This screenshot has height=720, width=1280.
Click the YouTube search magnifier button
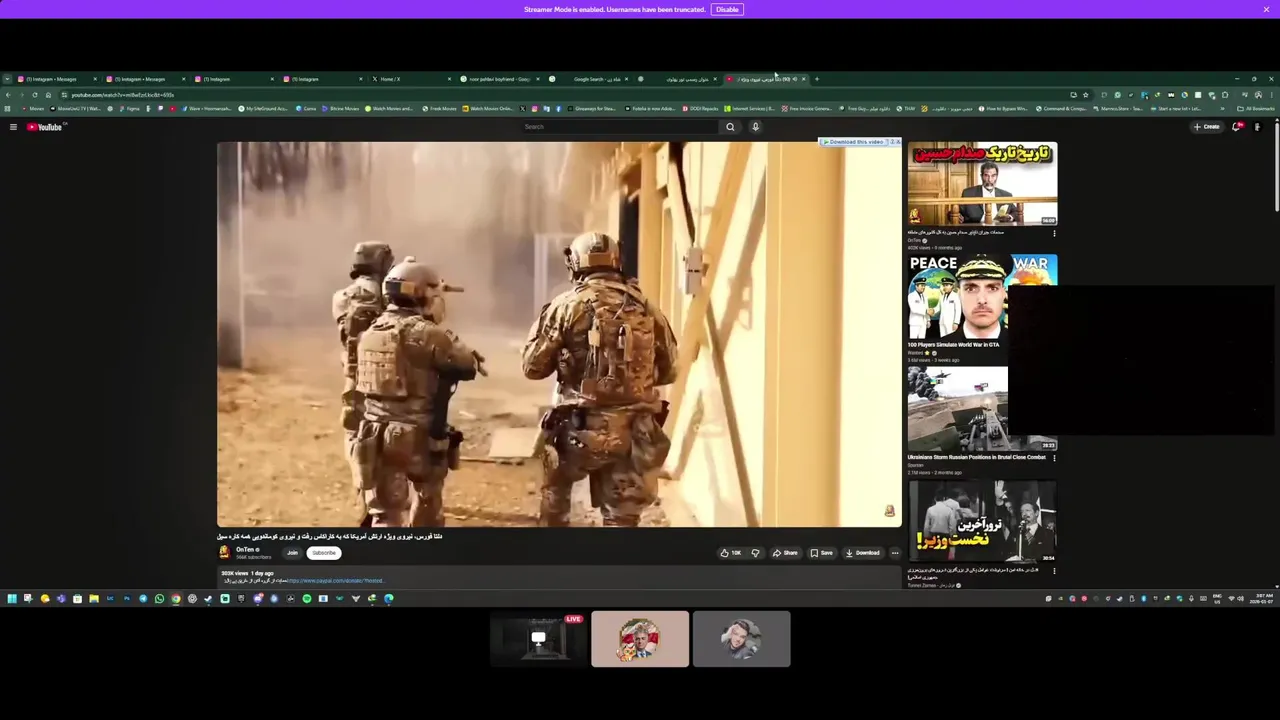730,127
